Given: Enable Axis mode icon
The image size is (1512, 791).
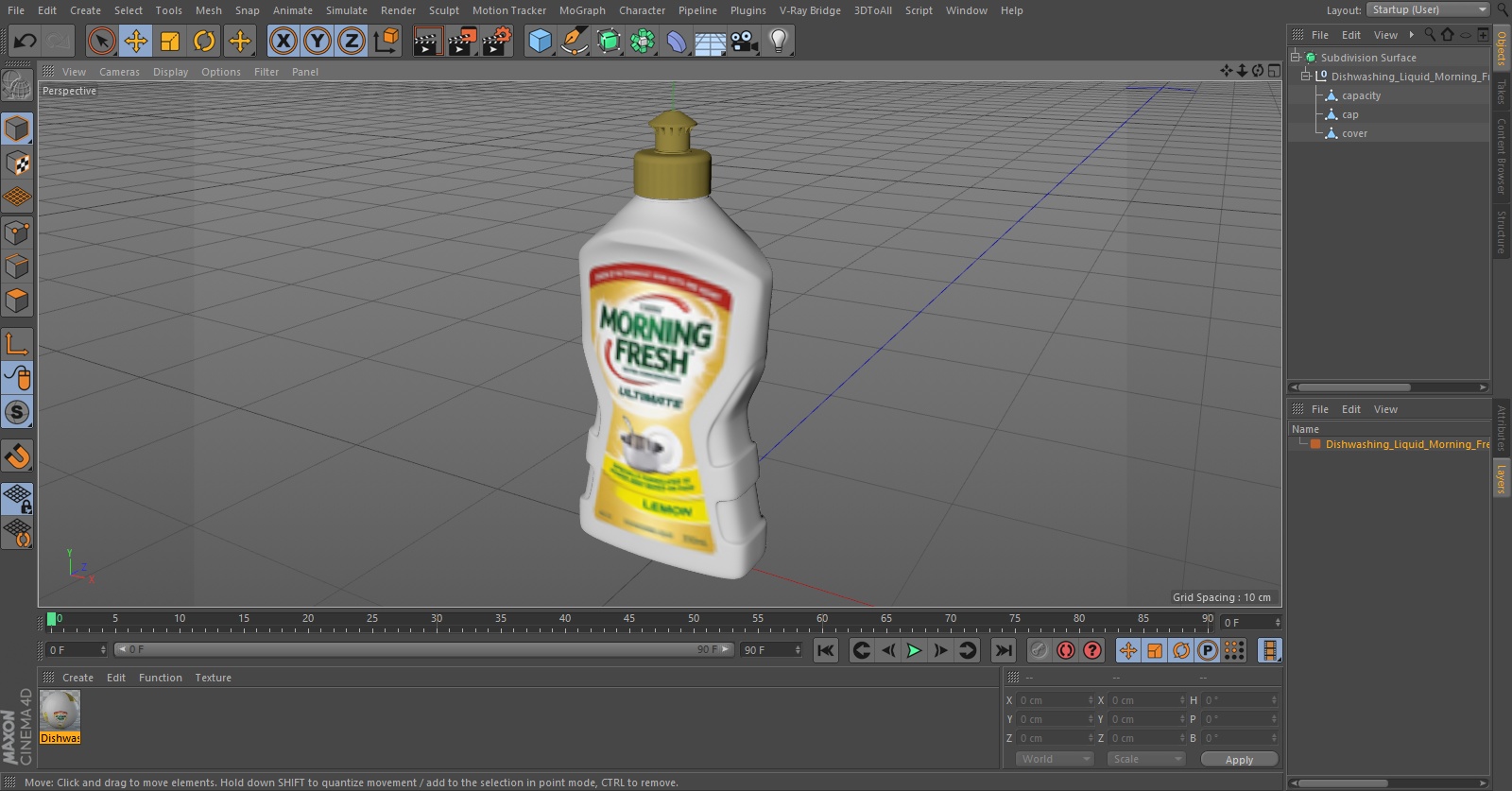Looking at the screenshot, I should (17, 344).
